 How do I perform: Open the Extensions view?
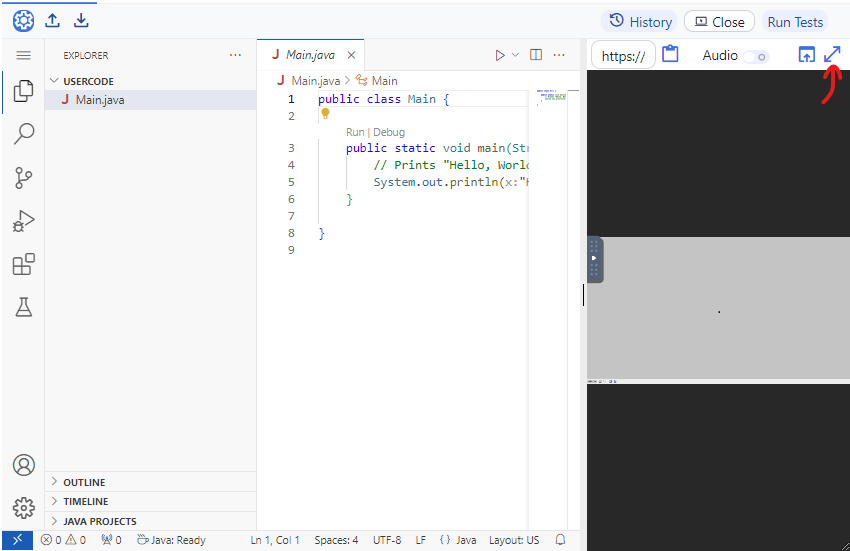tap(23, 264)
